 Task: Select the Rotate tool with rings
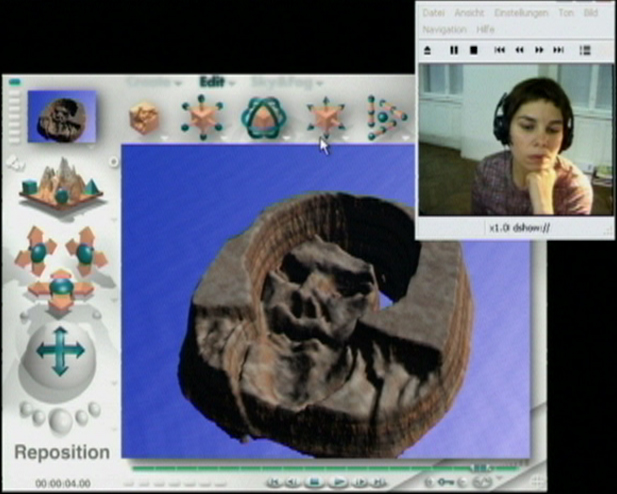pos(264,118)
